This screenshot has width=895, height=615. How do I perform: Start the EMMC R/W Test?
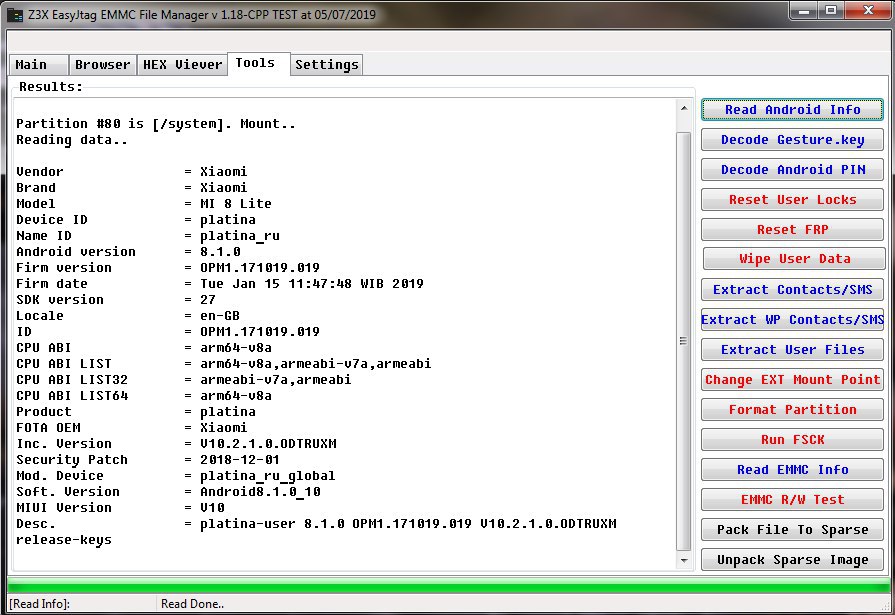(792, 500)
